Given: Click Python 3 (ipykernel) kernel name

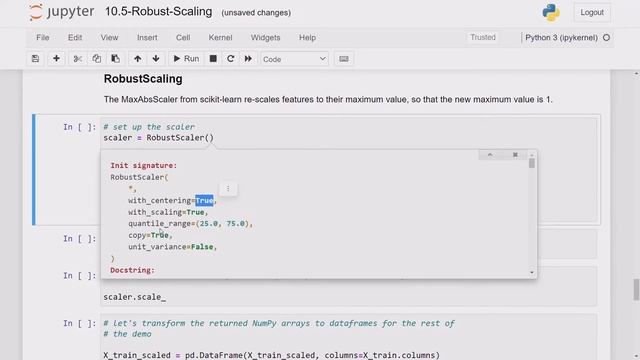Looking at the screenshot, I should pyautogui.click(x=561, y=38).
